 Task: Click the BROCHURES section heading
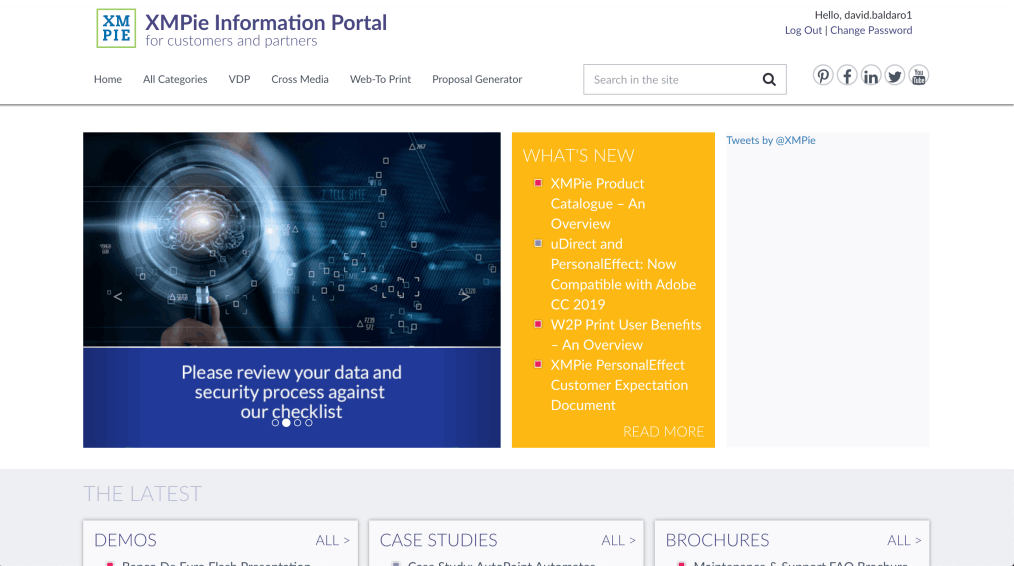pos(717,540)
